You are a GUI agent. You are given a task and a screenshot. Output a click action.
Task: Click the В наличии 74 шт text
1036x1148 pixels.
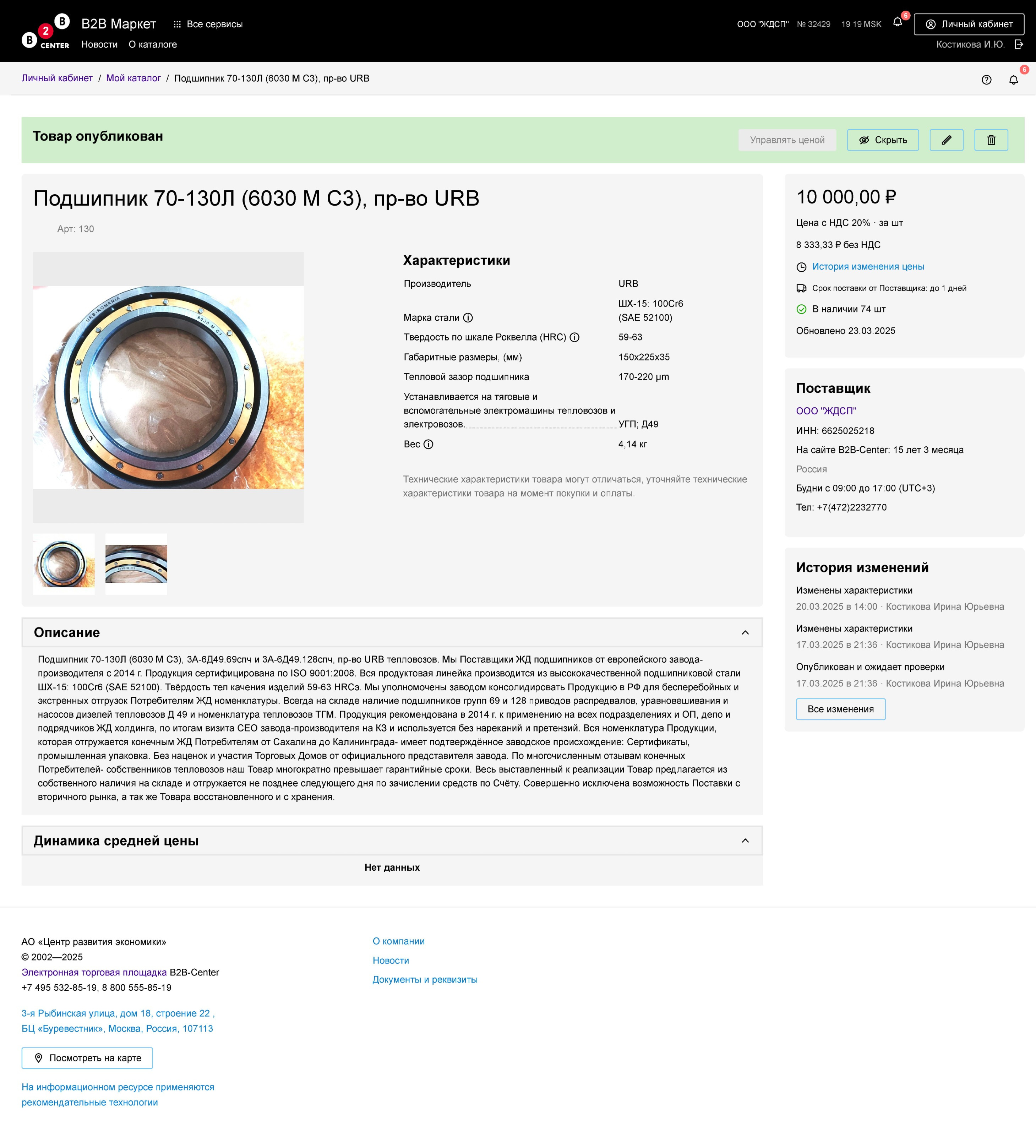point(849,309)
